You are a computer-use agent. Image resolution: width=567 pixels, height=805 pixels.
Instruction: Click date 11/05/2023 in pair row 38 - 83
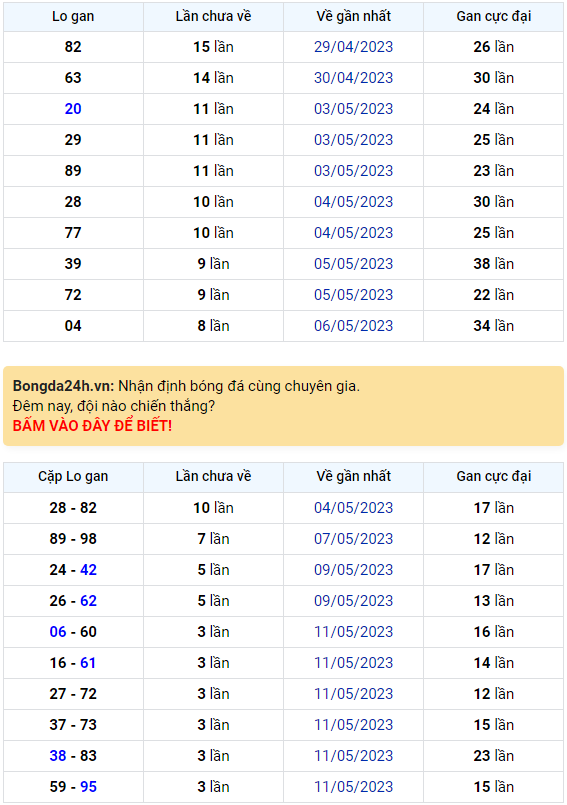click(x=353, y=756)
